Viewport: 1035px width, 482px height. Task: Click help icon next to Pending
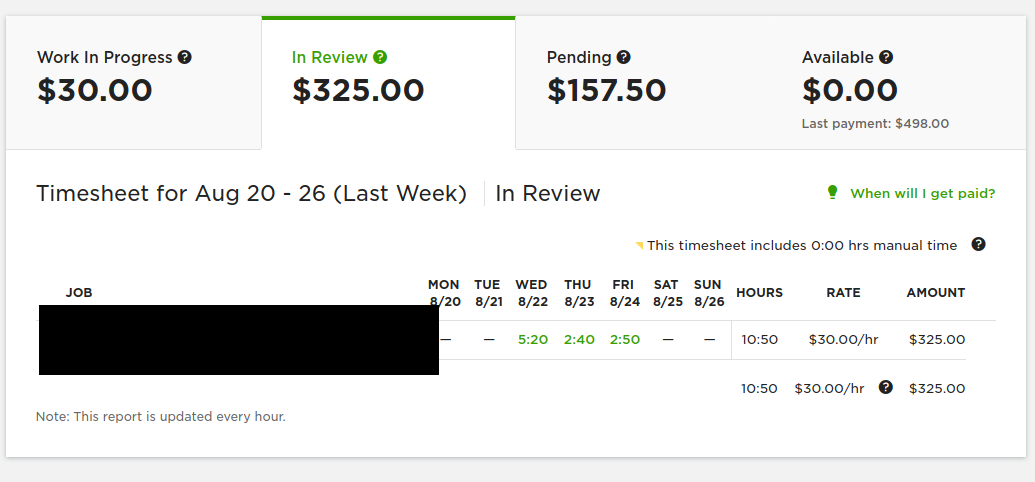click(623, 57)
